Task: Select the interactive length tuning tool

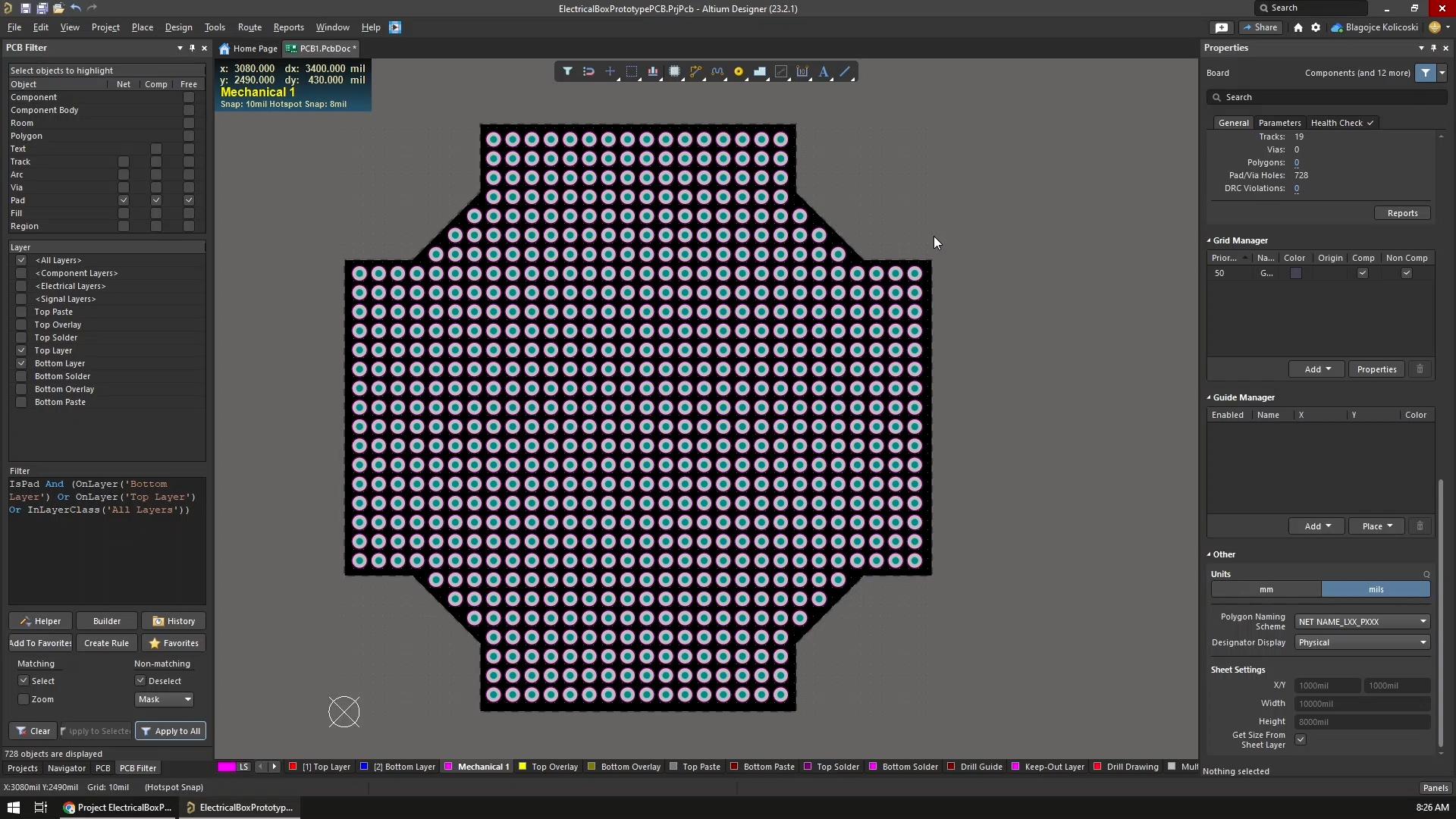Action: (717, 71)
